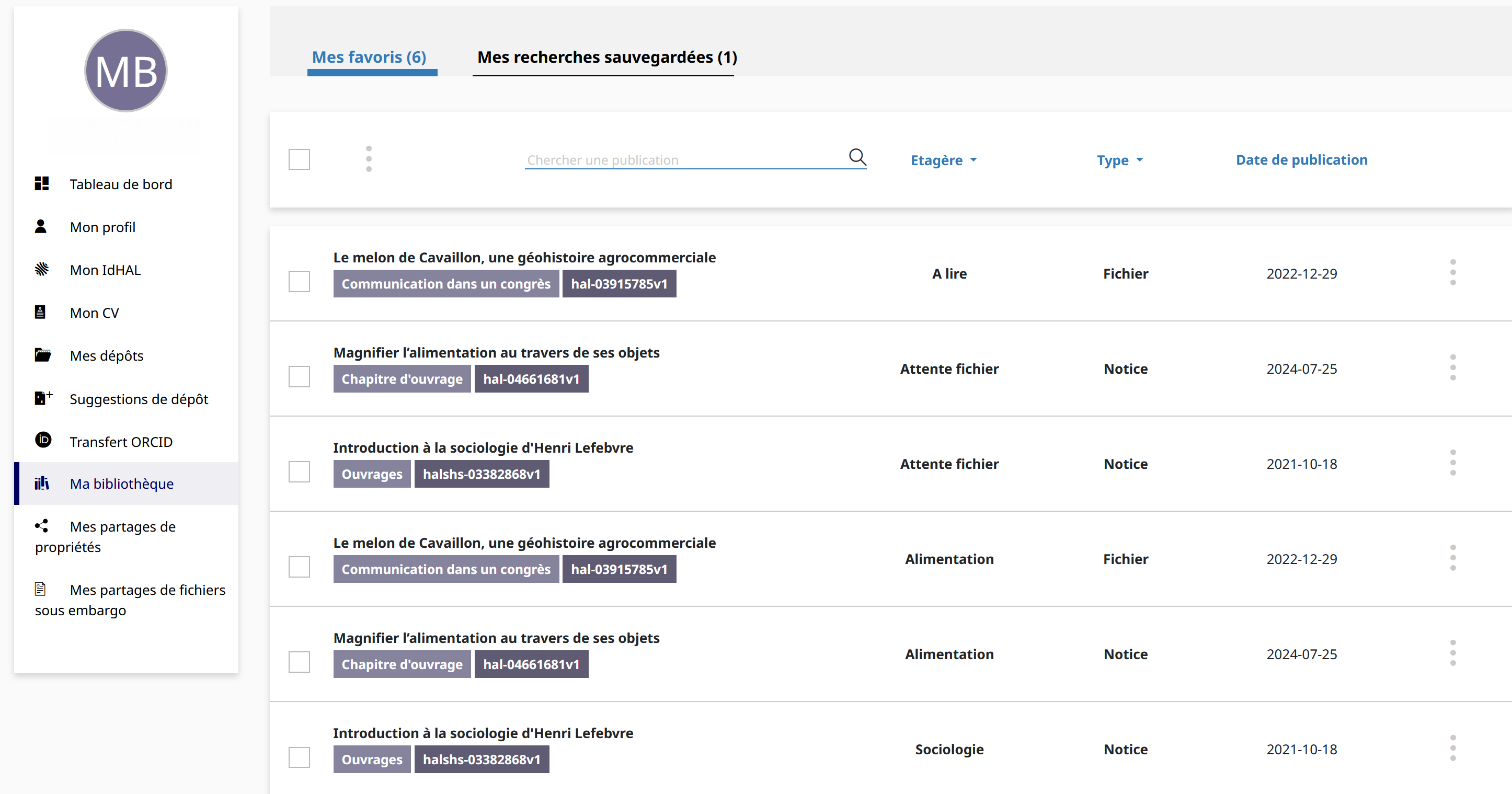Select checkbox for the Sociologie Lefebvre row
Image resolution: width=1512 pixels, height=794 pixels.
point(300,757)
